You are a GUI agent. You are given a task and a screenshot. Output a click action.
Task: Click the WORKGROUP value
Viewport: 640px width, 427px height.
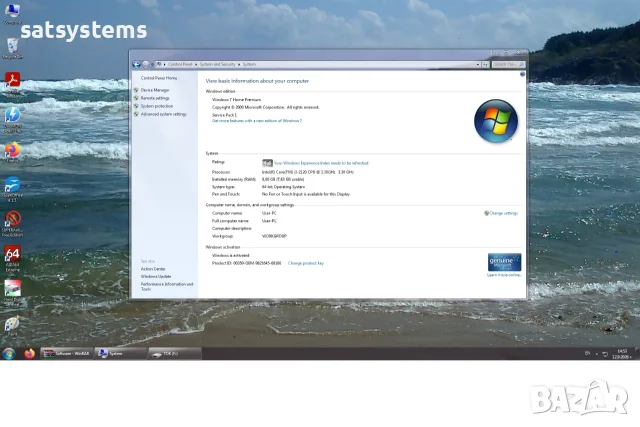click(x=274, y=236)
